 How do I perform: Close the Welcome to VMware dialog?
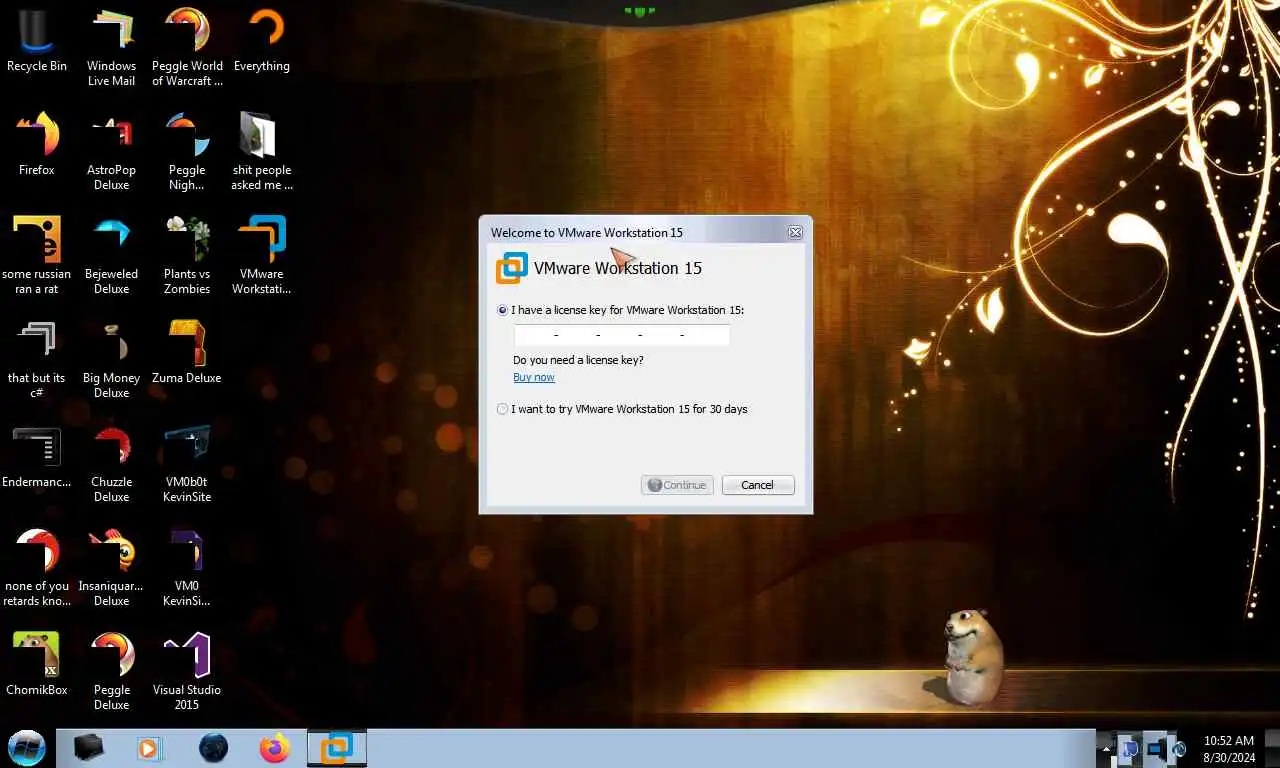tap(795, 232)
